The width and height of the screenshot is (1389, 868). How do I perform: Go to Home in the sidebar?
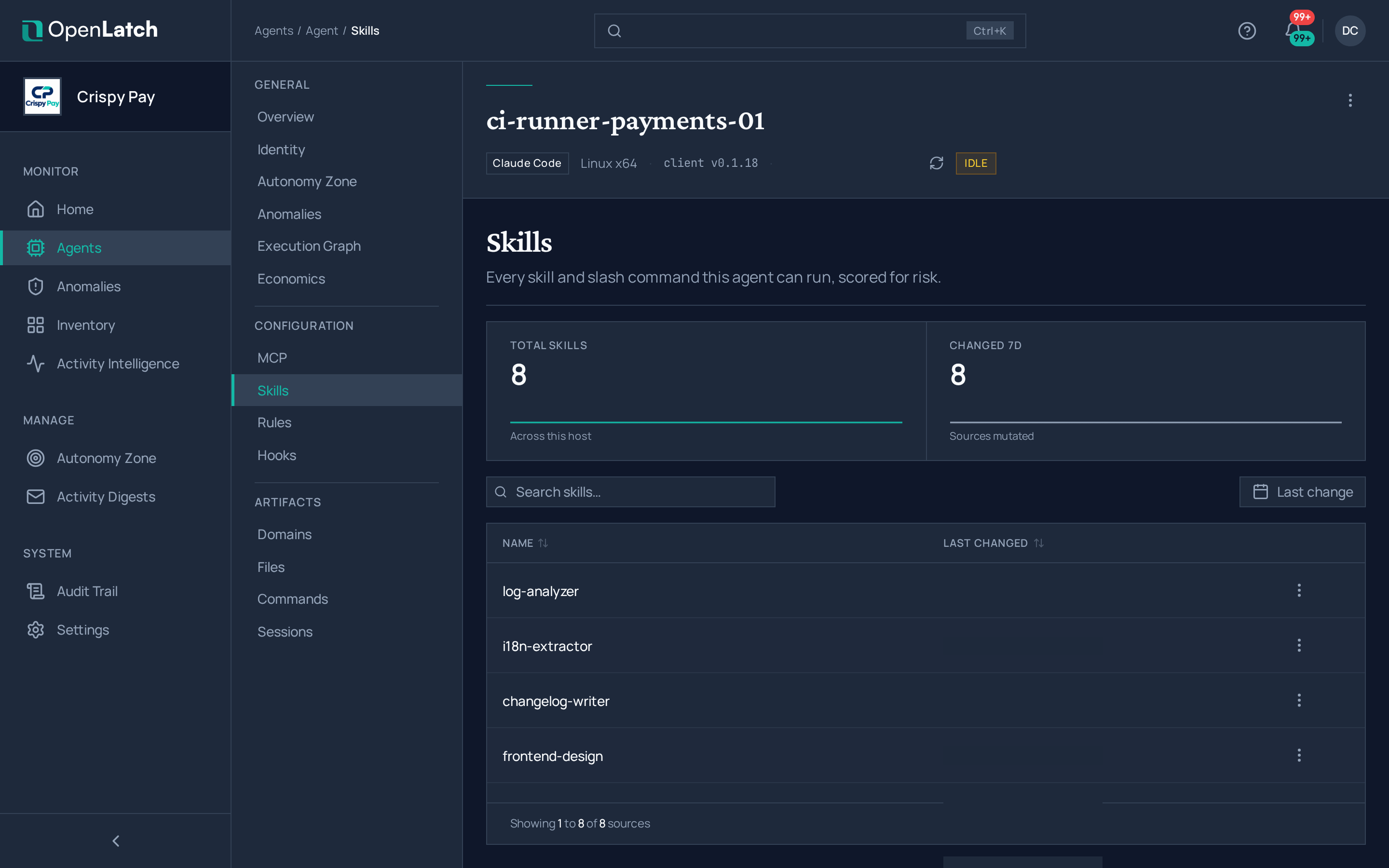click(115, 209)
